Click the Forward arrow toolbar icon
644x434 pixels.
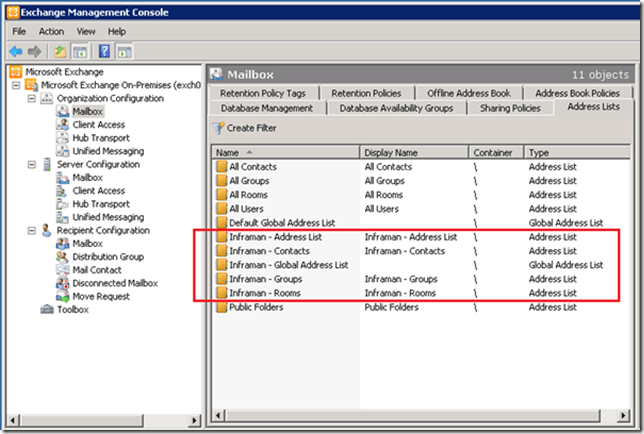click(x=36, y=51)
